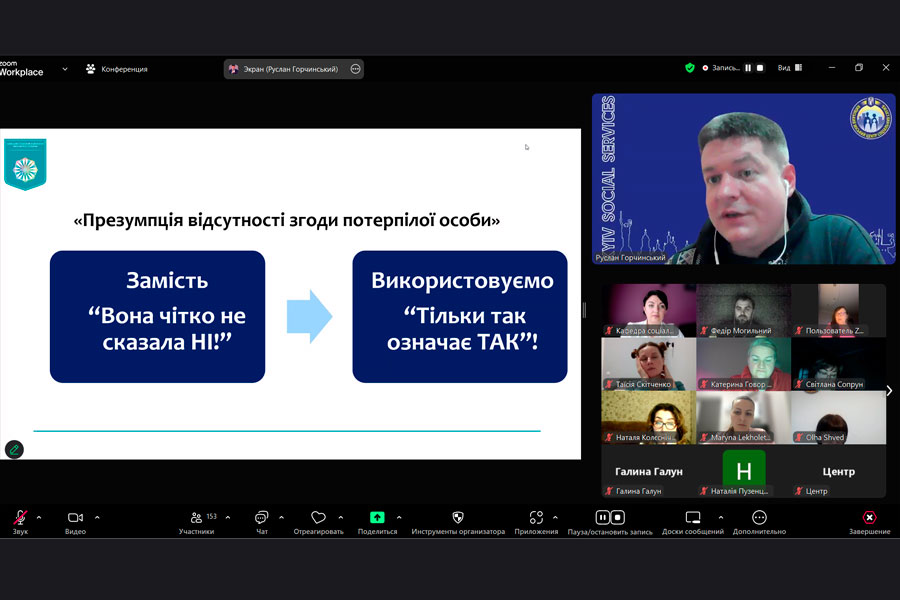Click the slide title Презумпція відсутності згоди
Image resolution: width=900 pixels, height=600 pixels.
[286, 220]
